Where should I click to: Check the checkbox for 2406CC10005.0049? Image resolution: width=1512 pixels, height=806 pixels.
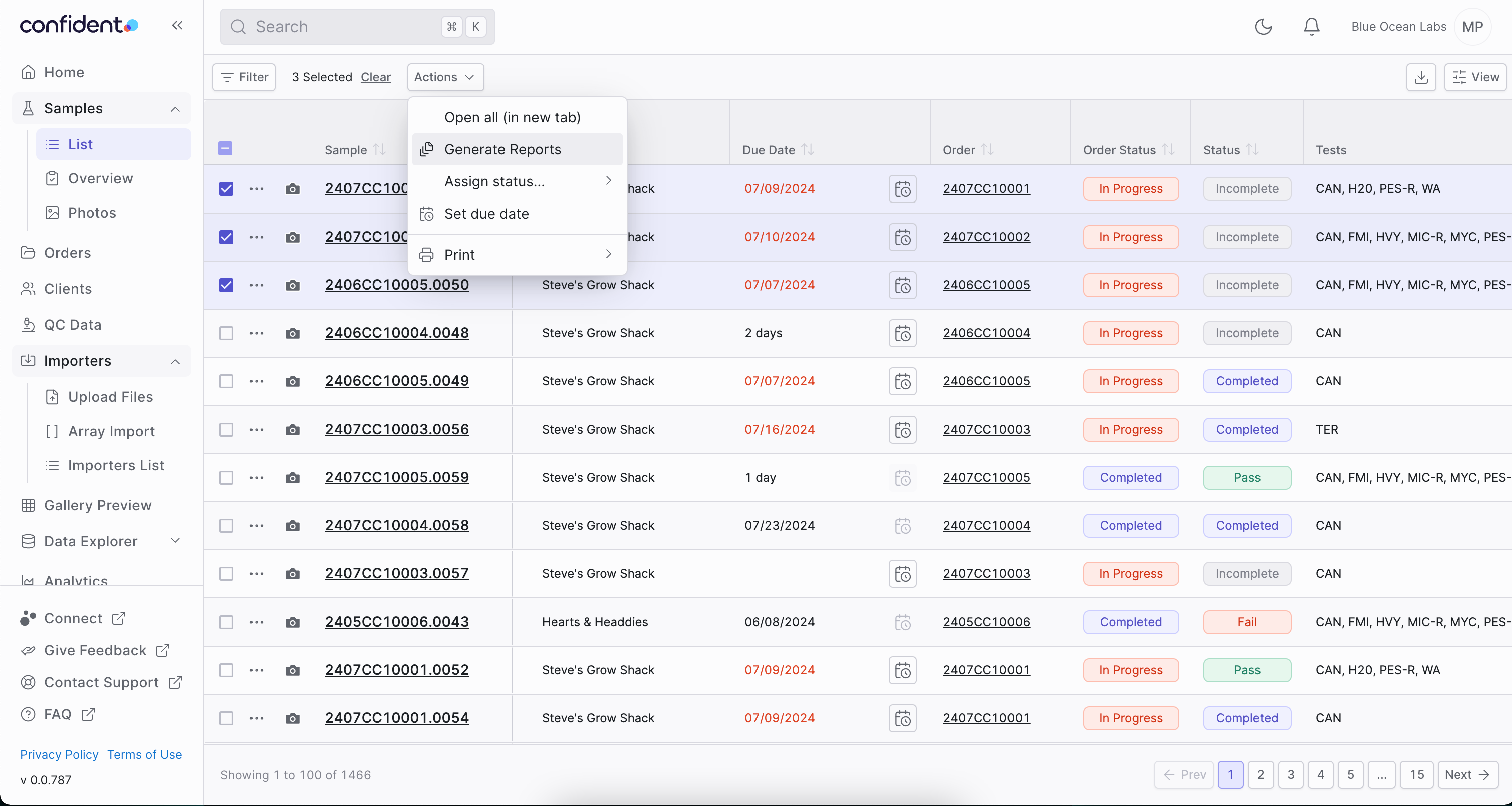(x=225, y=381)
